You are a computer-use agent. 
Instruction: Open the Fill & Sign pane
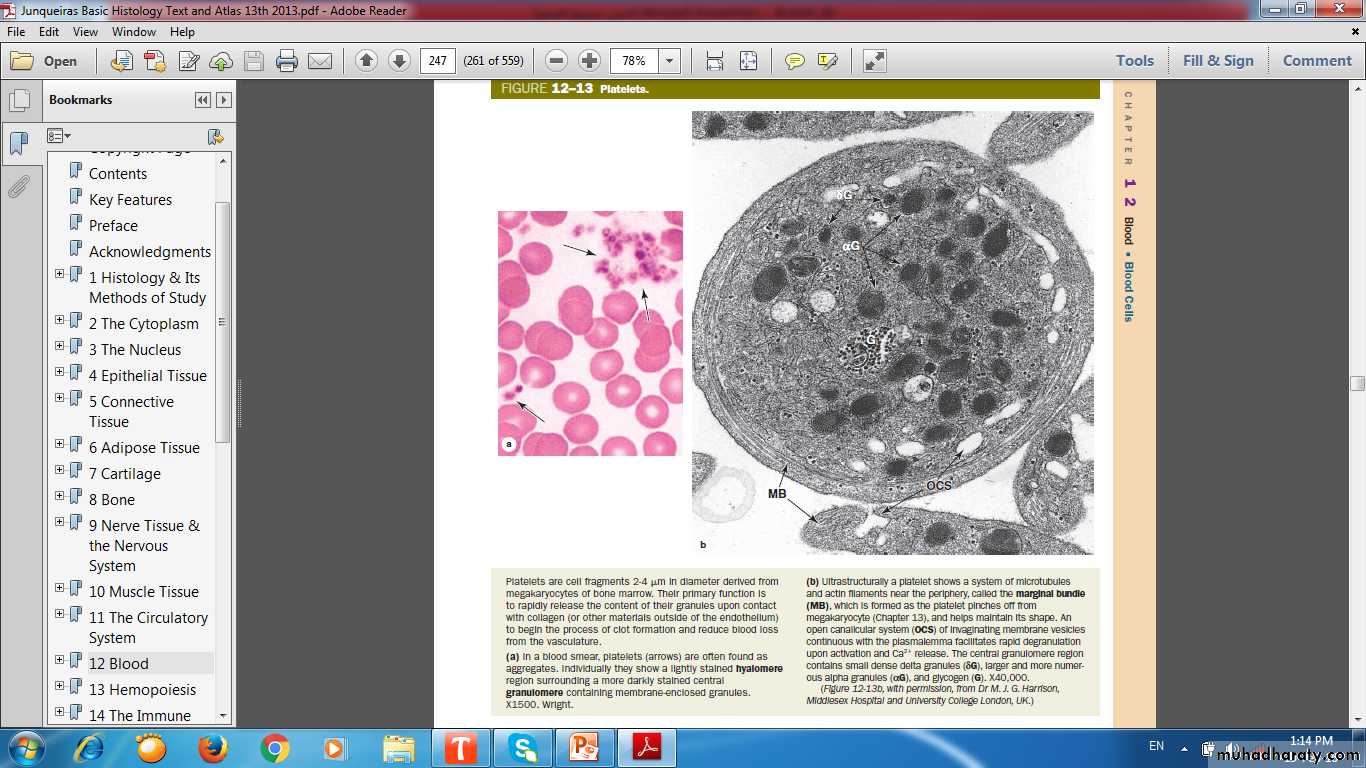pyautogui.click(x=1217, y=61)
